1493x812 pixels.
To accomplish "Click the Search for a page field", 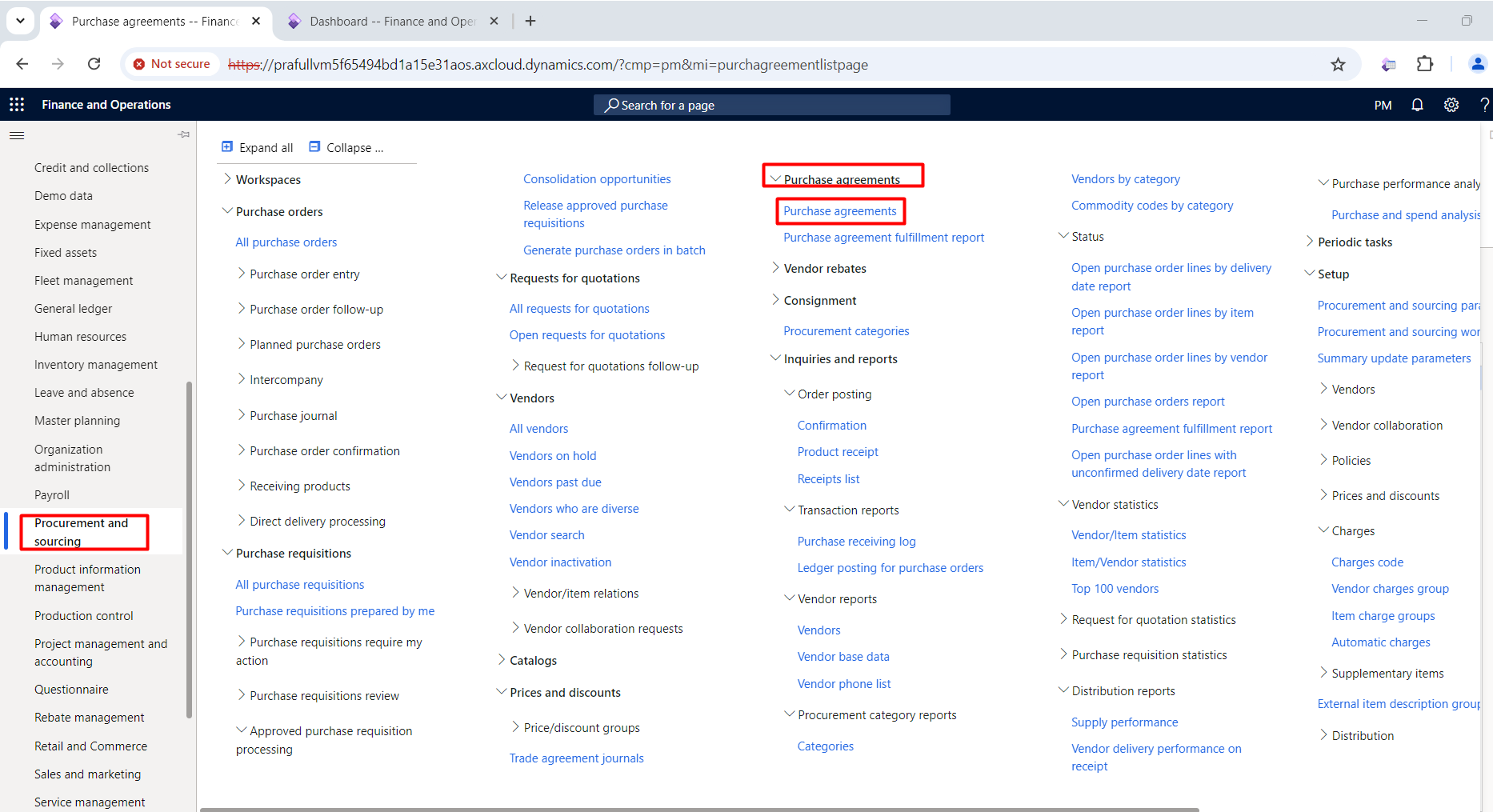I will (771, 105).
